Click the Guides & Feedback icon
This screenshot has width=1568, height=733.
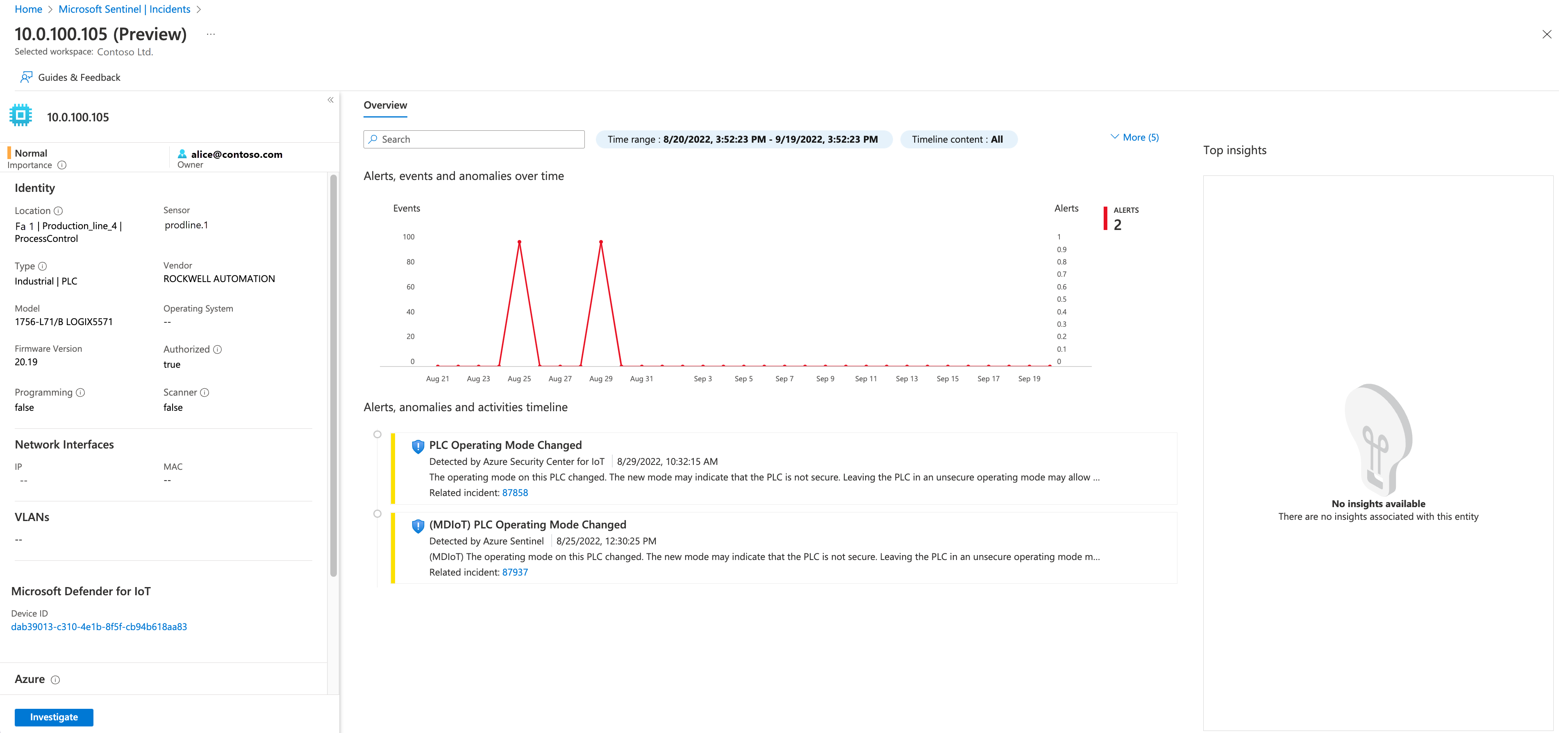[27, 77]
